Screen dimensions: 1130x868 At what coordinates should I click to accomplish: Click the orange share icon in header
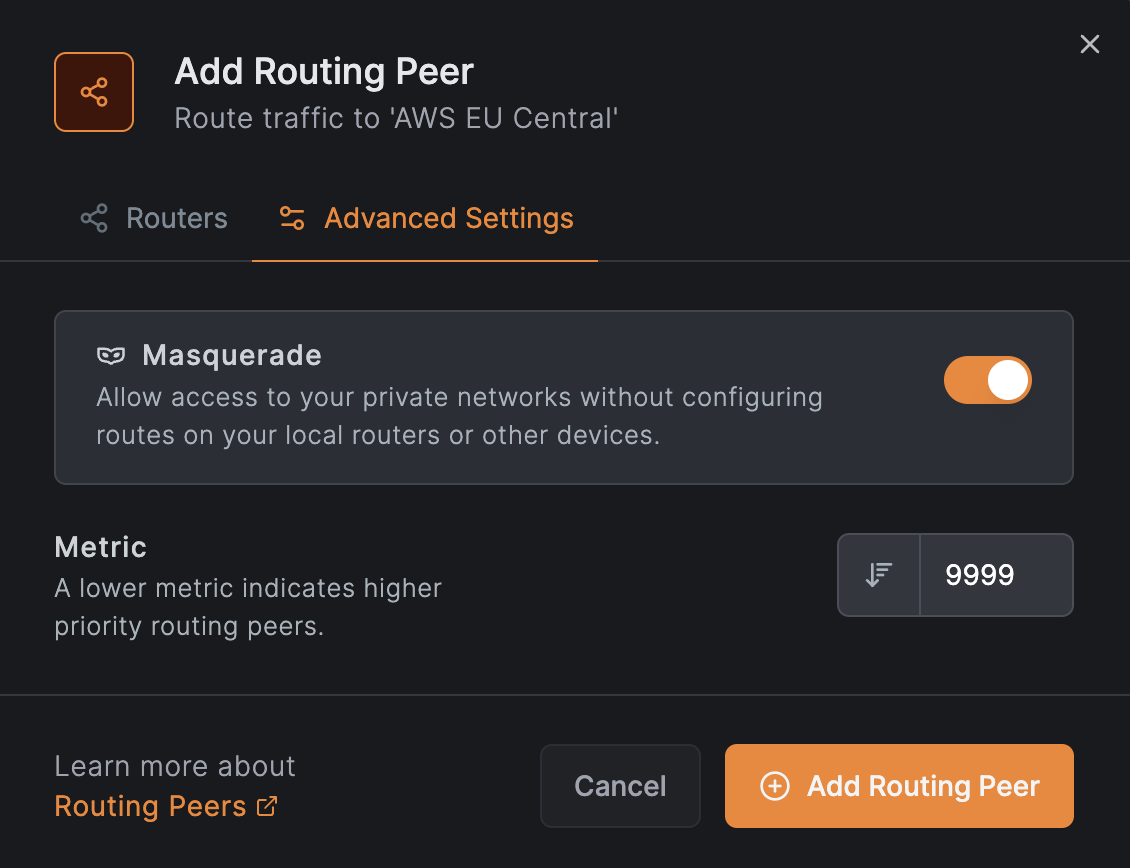click(x=94, y=92)
